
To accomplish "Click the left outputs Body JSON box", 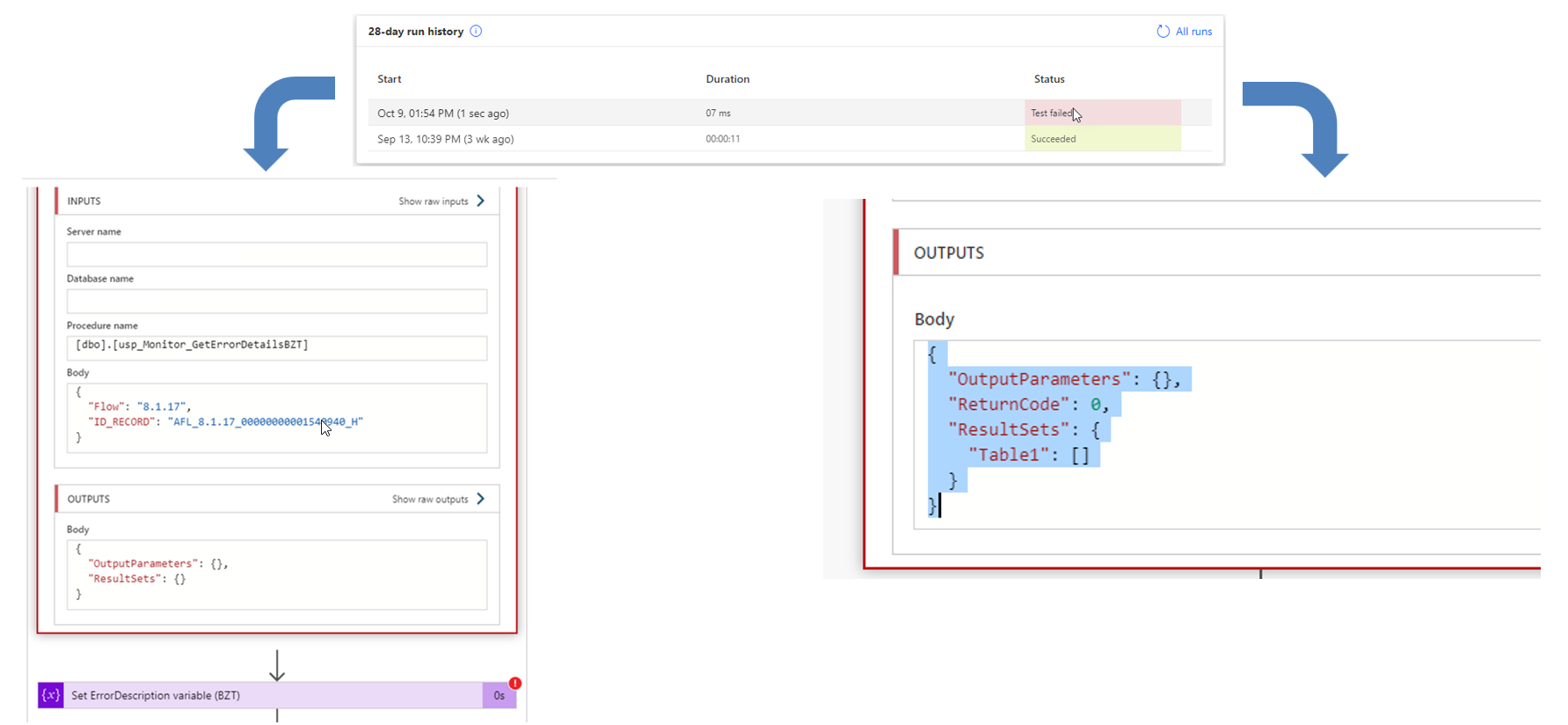I will pos(277,575).
